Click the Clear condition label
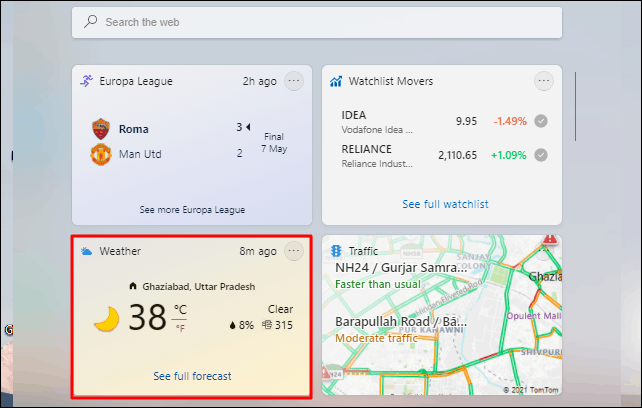 click(x=280, y=309)
